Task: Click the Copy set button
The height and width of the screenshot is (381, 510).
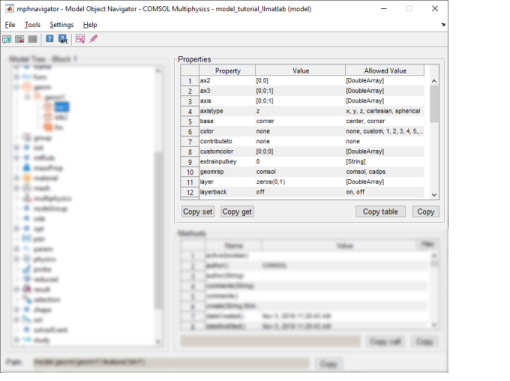Action: tap(198, 212)
